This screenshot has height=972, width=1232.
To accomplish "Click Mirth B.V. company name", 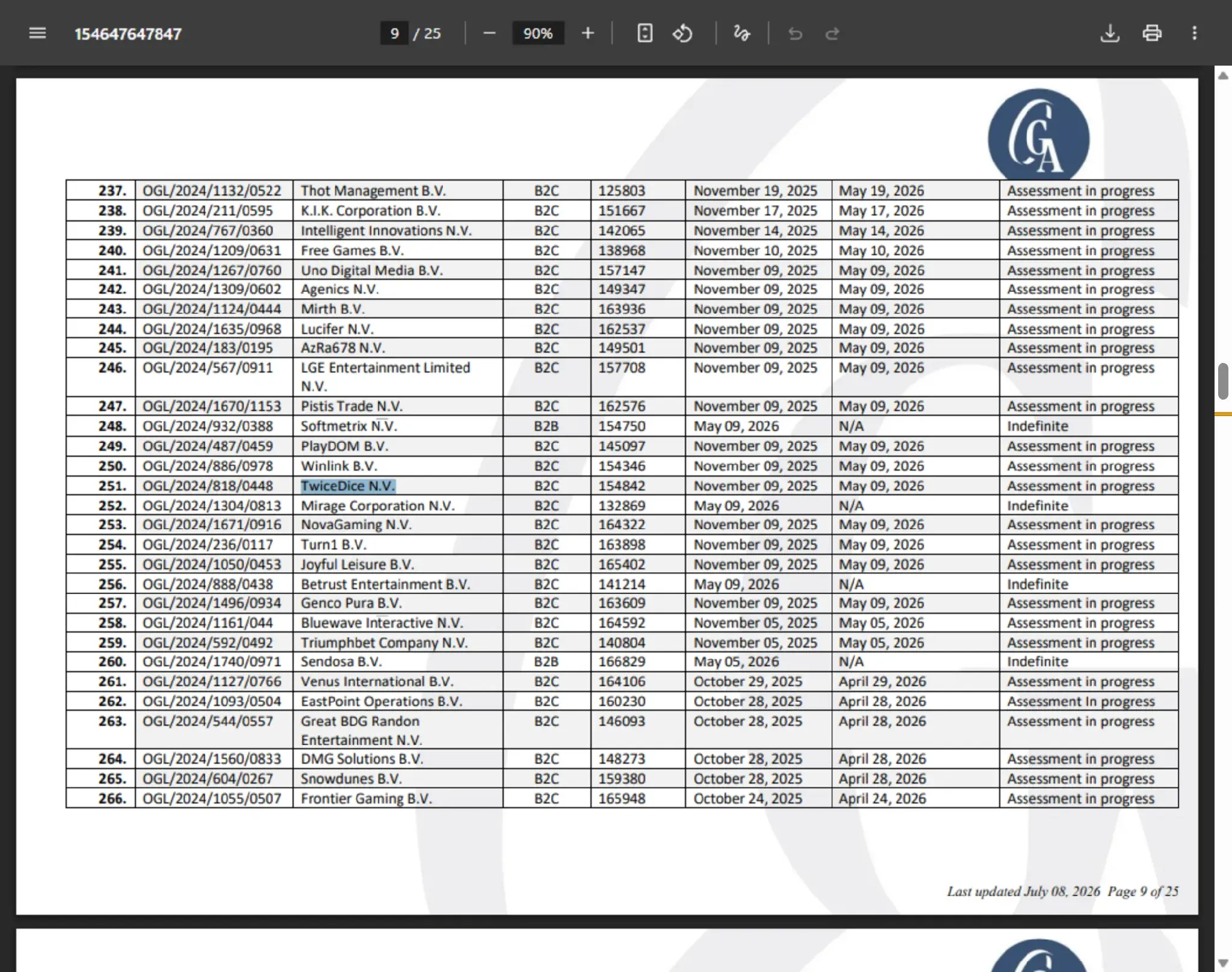I will click(333, 309).
